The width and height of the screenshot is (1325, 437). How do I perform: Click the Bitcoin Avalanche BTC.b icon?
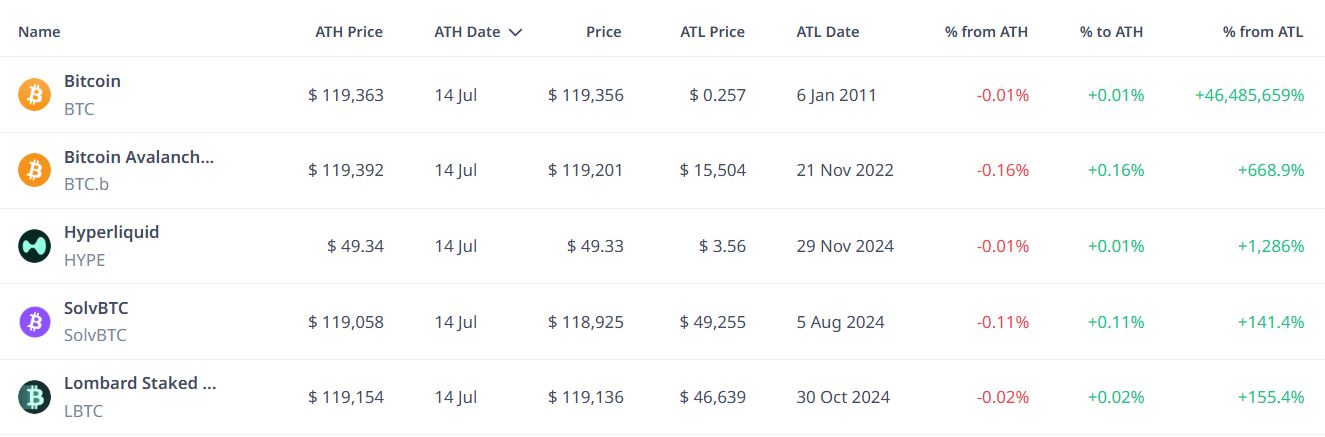[34, 171]
